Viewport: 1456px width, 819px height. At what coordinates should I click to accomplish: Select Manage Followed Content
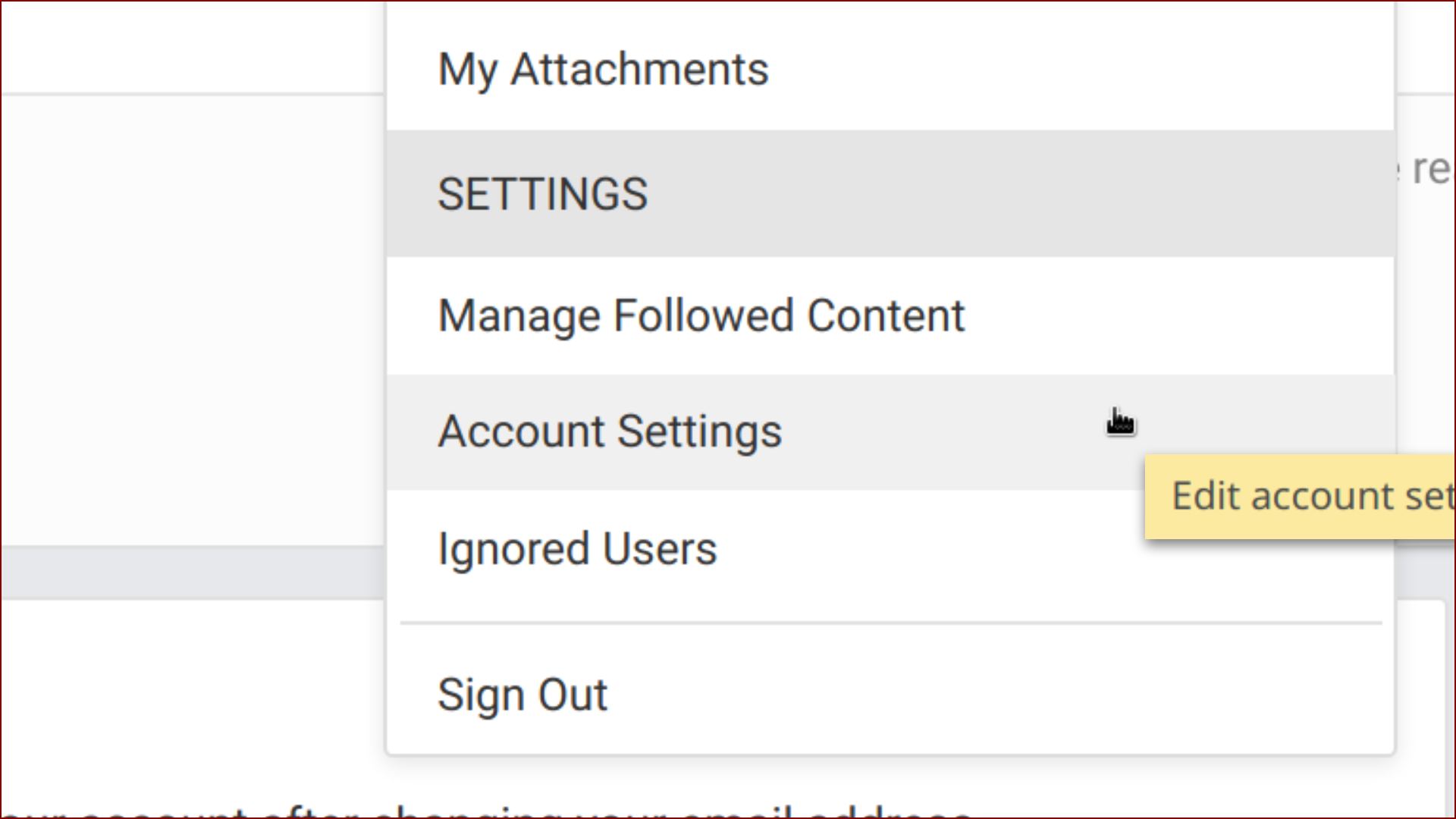(x=890, y=315)
